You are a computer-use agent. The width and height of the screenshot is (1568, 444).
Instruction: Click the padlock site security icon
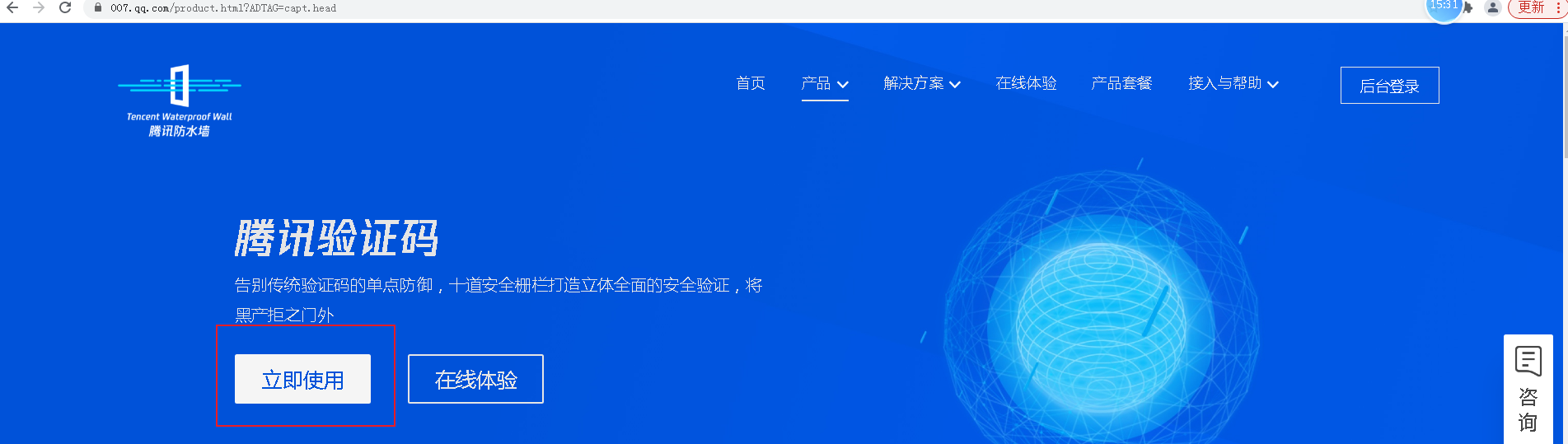[98, 7]
